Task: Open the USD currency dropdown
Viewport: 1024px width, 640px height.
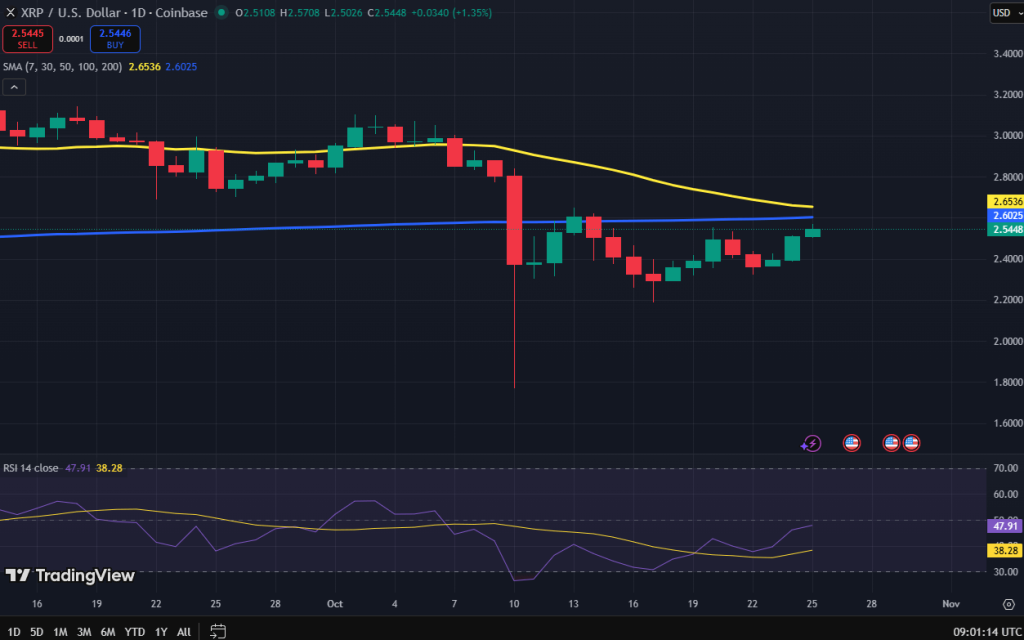Action: click(1006, 12)
